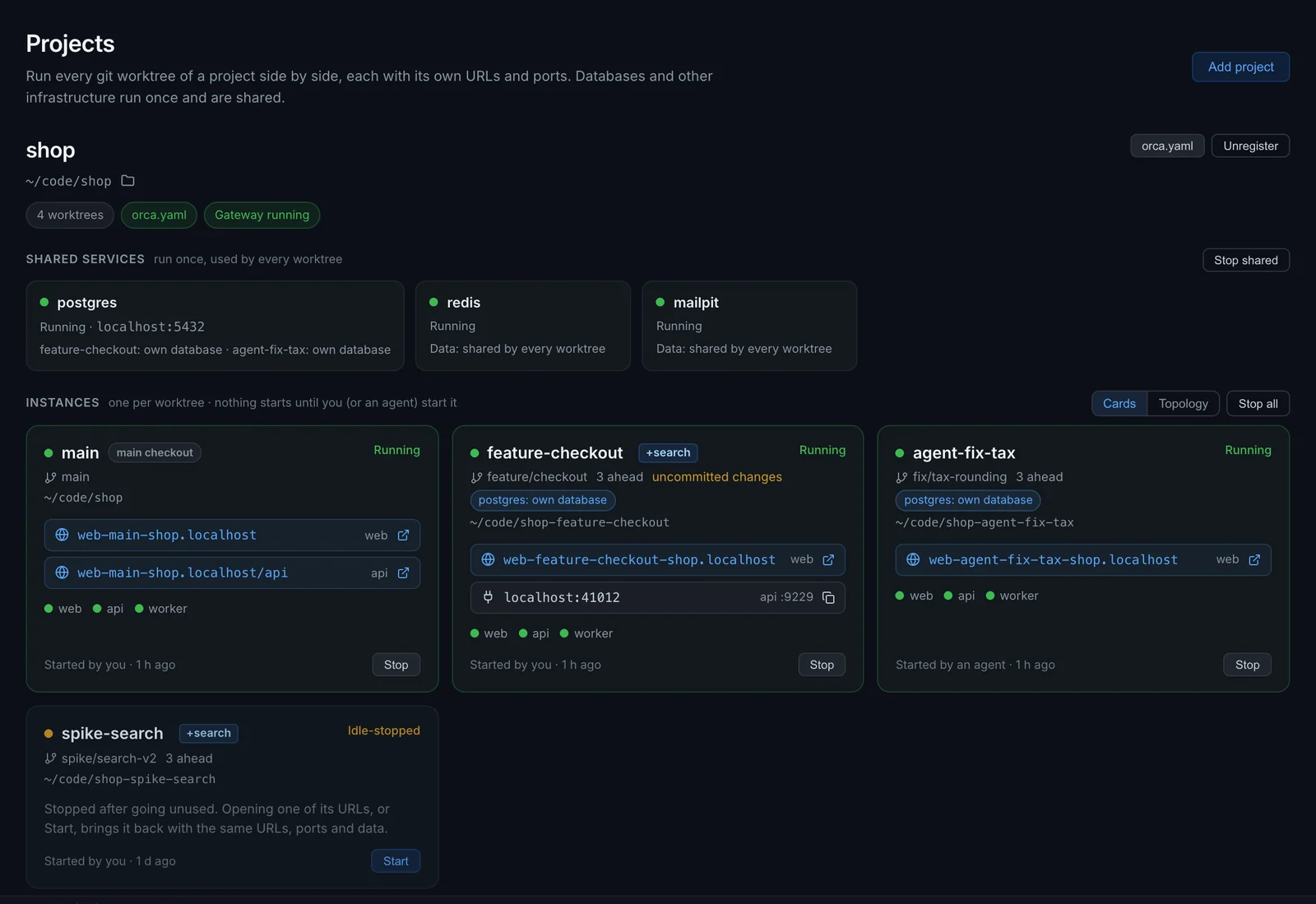This screenshot has width=1316, height=904.
Task: Open web-main-shop.localhost/api link
Action: coord(183,573)
